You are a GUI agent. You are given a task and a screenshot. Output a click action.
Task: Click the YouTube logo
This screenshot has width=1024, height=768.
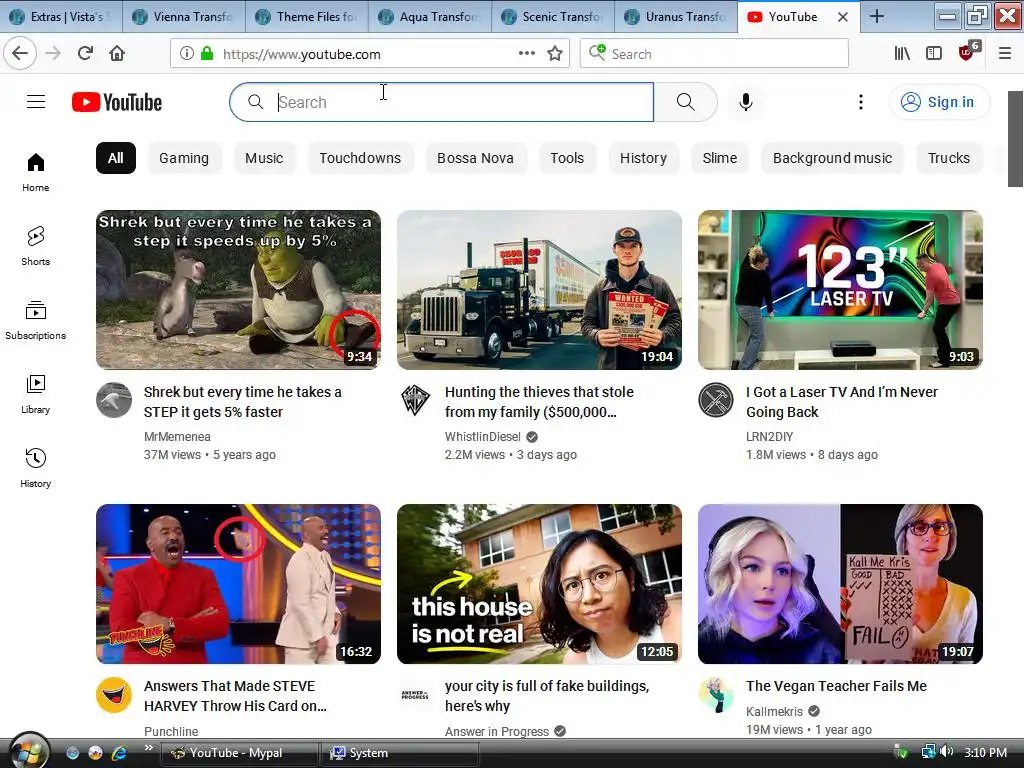117,103
